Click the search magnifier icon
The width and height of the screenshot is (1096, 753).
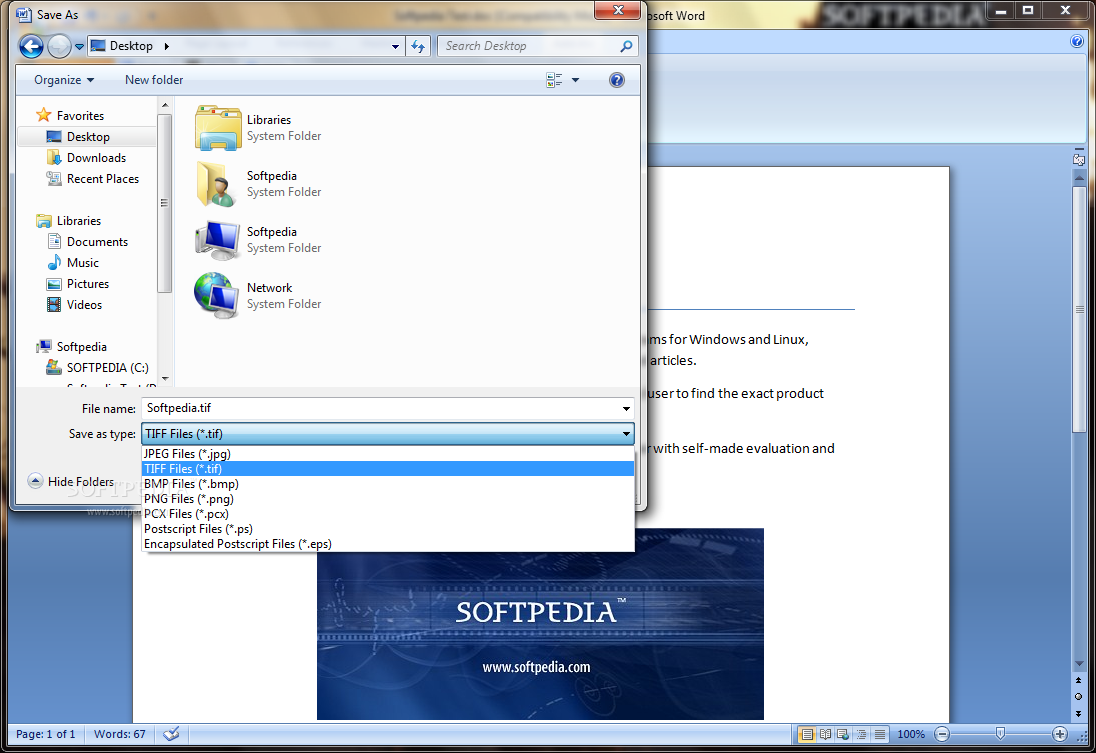point(626,46)
